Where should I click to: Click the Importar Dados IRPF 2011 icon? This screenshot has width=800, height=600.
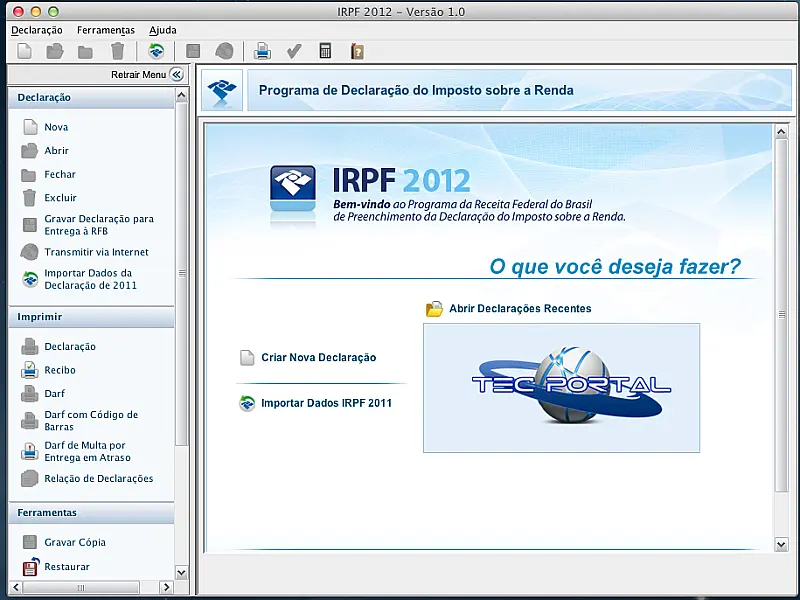pos(247,403)
